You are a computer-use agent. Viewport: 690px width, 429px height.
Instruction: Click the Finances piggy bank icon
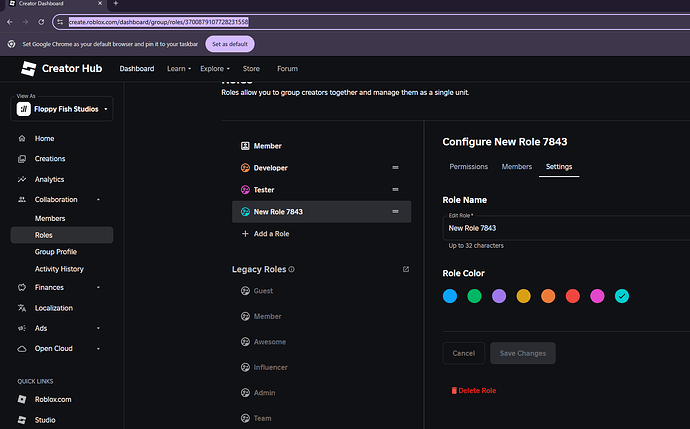click(x=22, y=287)
